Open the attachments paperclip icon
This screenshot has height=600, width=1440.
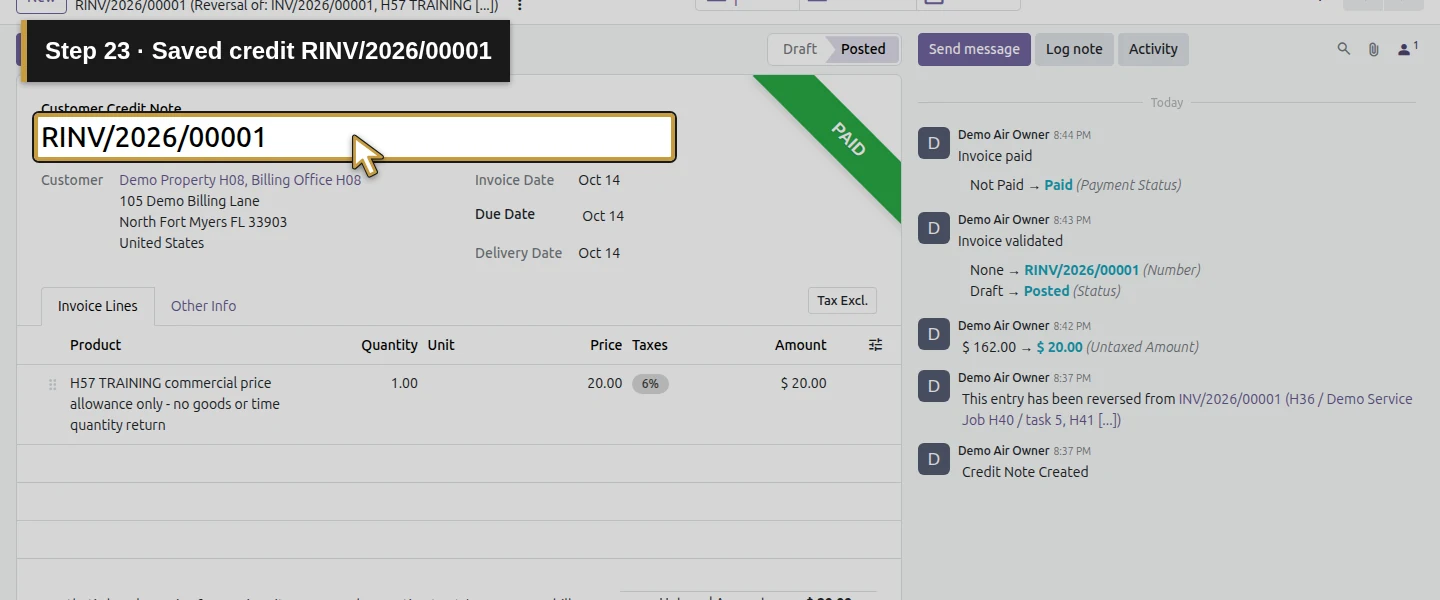[x=1374, y=49]
